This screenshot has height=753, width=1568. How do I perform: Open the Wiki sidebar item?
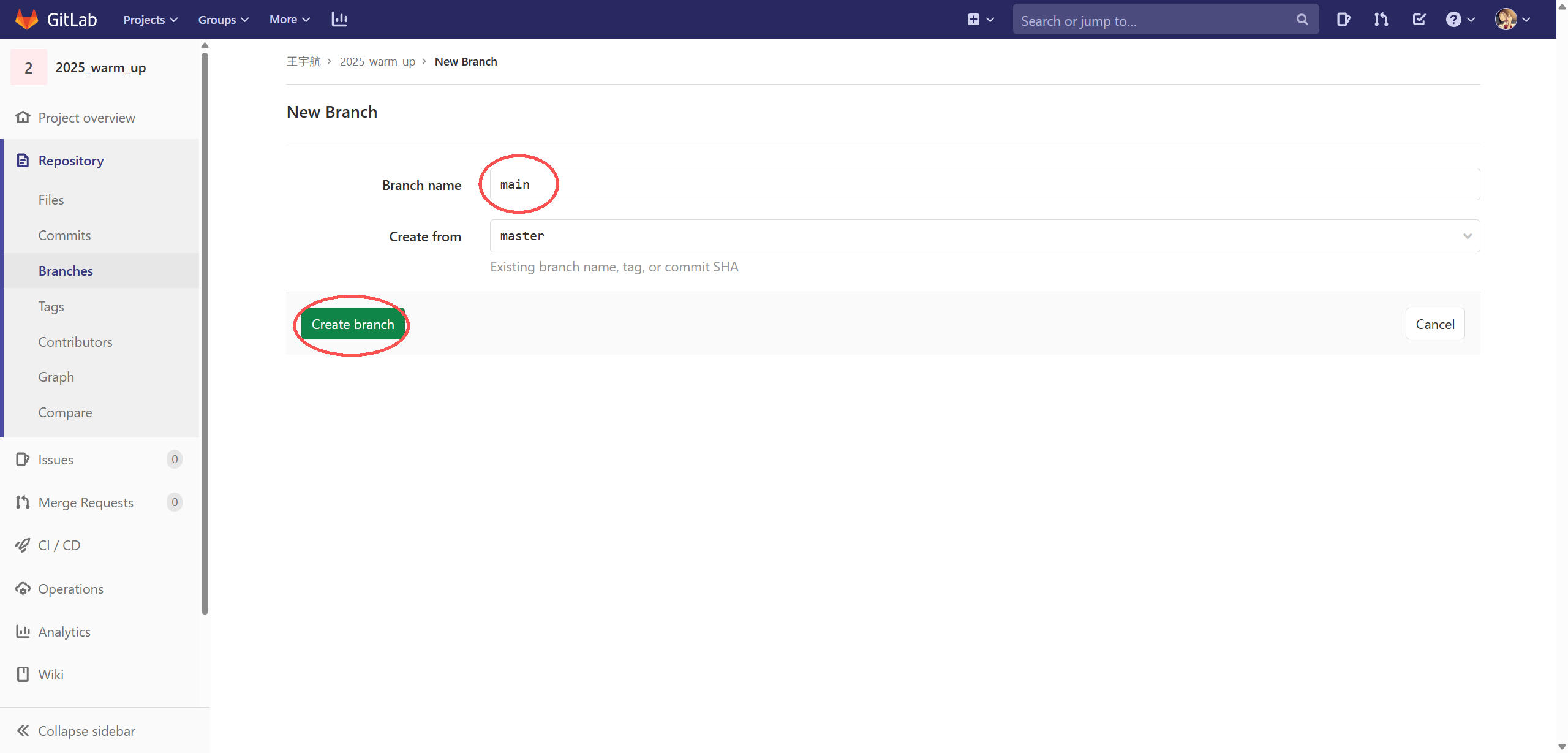click(50, 675)
